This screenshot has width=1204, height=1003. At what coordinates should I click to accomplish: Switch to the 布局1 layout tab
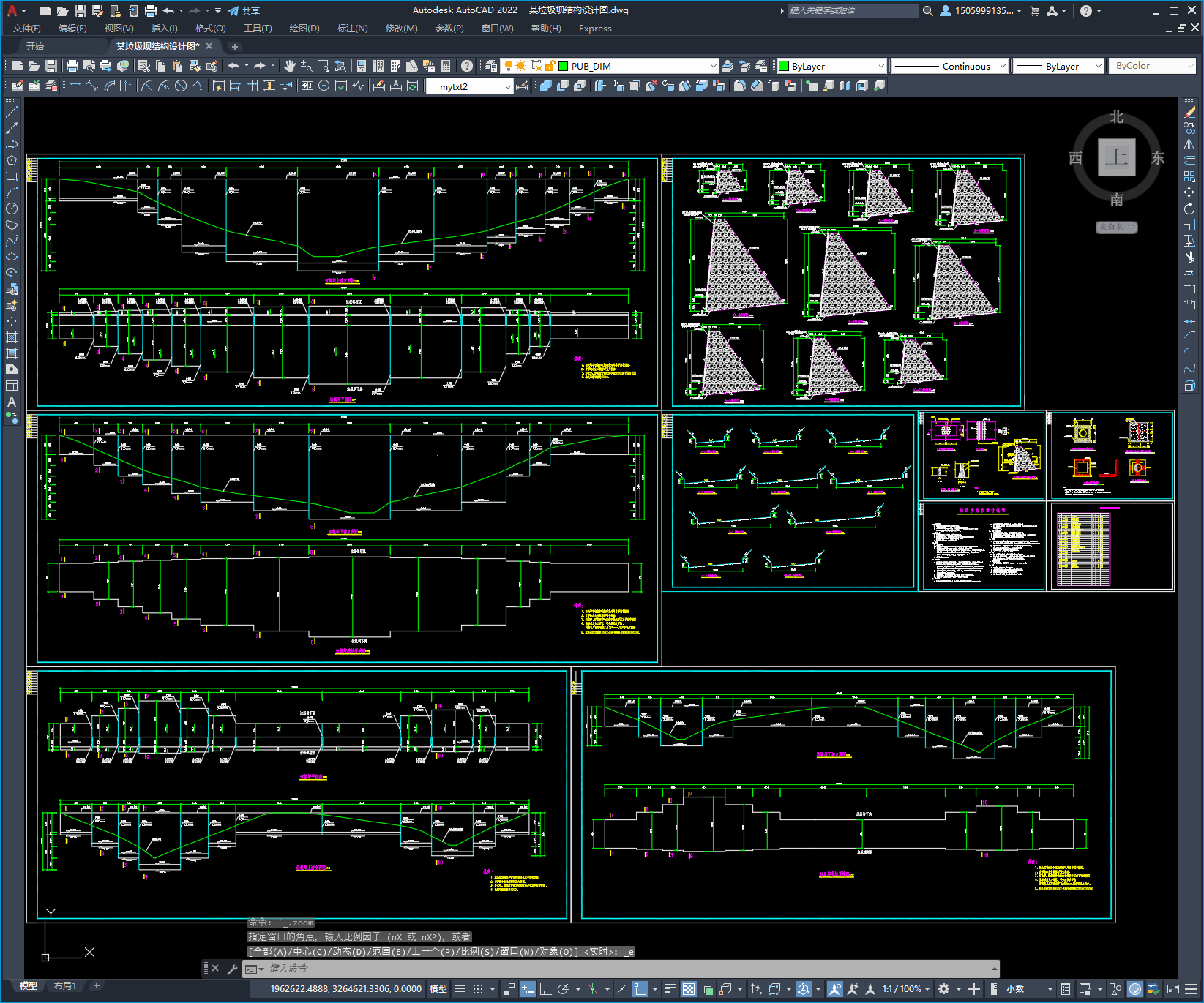click(x=64, y=986)
